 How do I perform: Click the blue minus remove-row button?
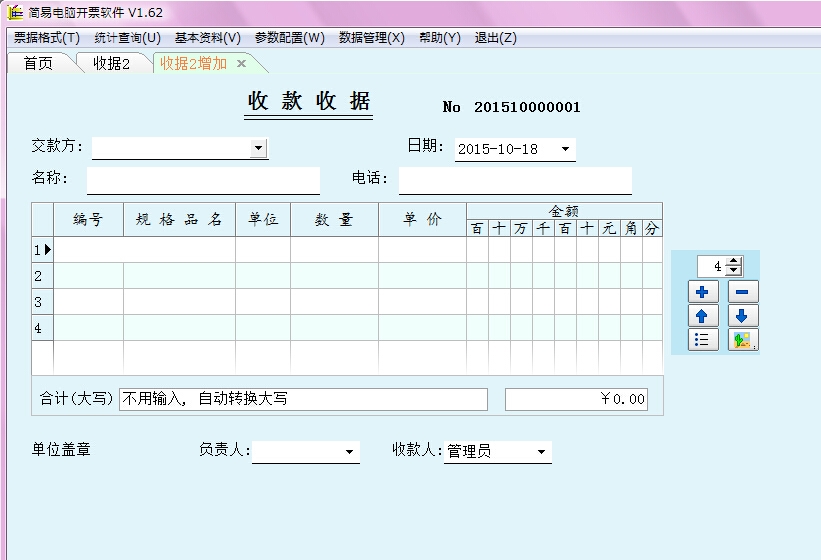(743, 292)
